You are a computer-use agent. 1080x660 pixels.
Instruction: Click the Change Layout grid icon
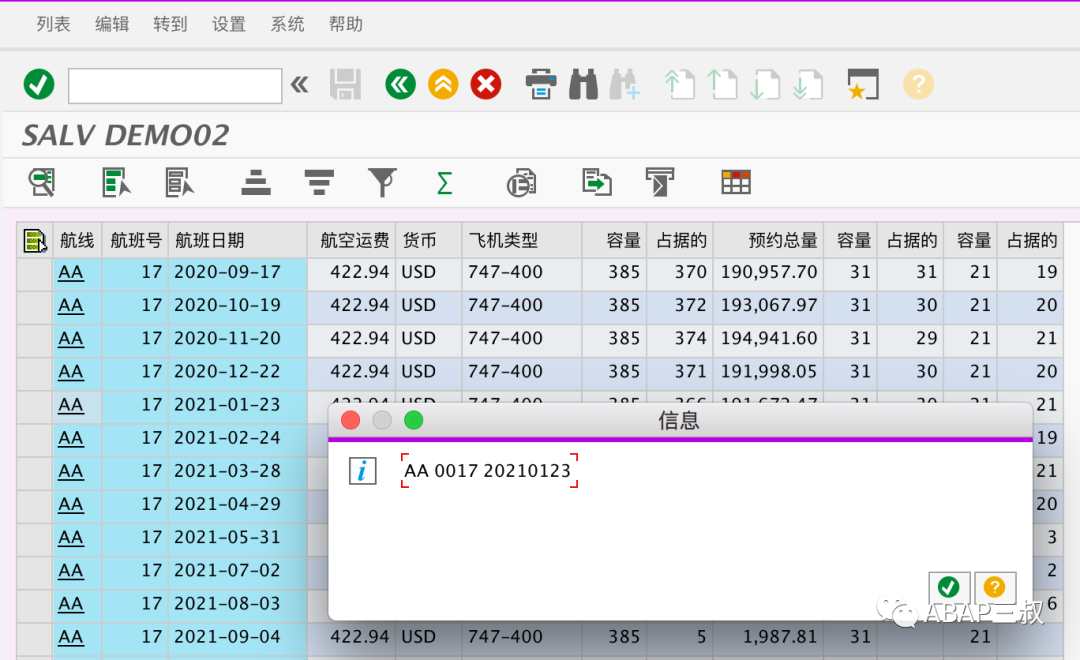(736, 183)
